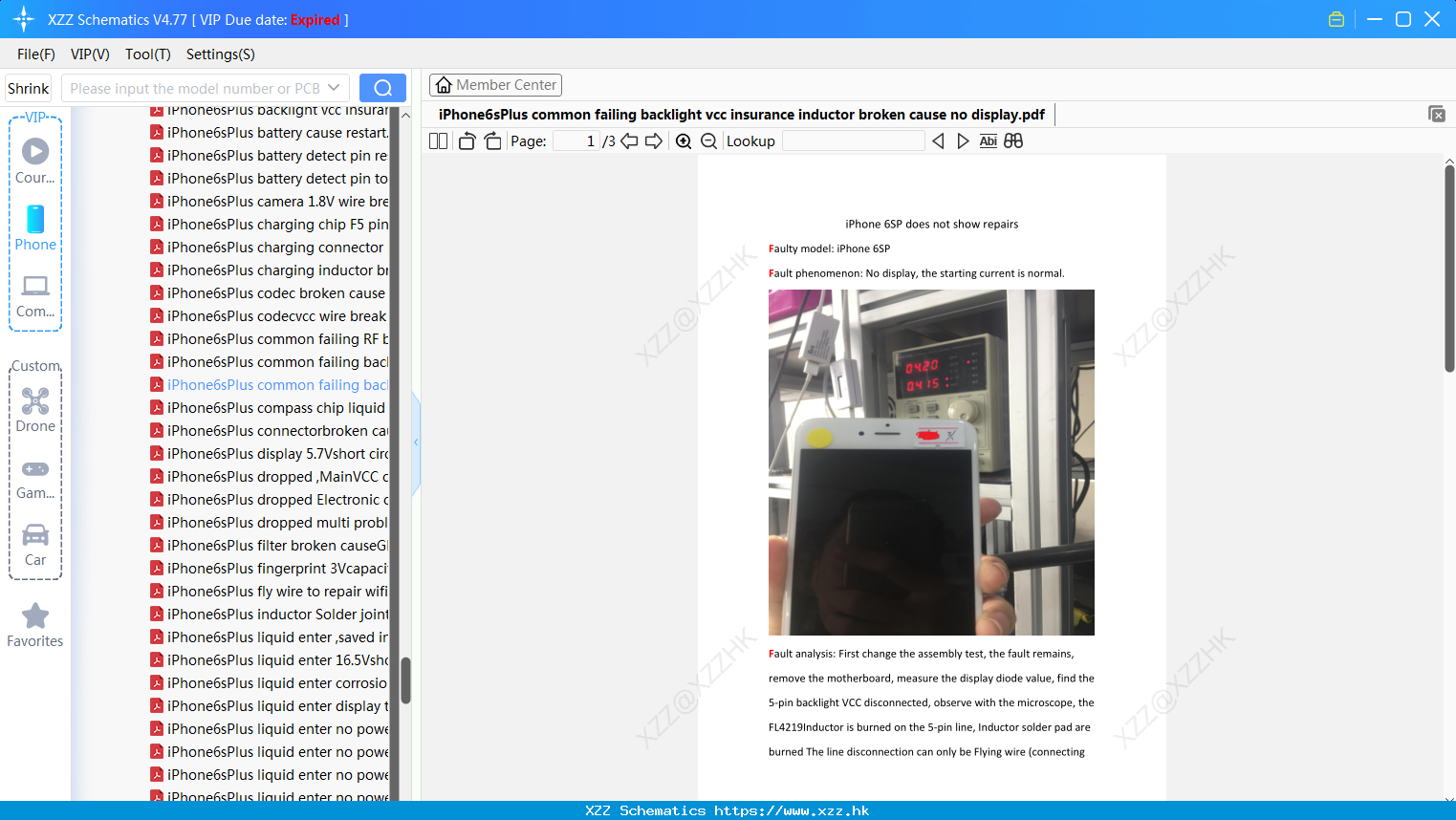Expand the model number search dropdown
1456x820 pixels.
pyautogui.click(x=334, y=88)
